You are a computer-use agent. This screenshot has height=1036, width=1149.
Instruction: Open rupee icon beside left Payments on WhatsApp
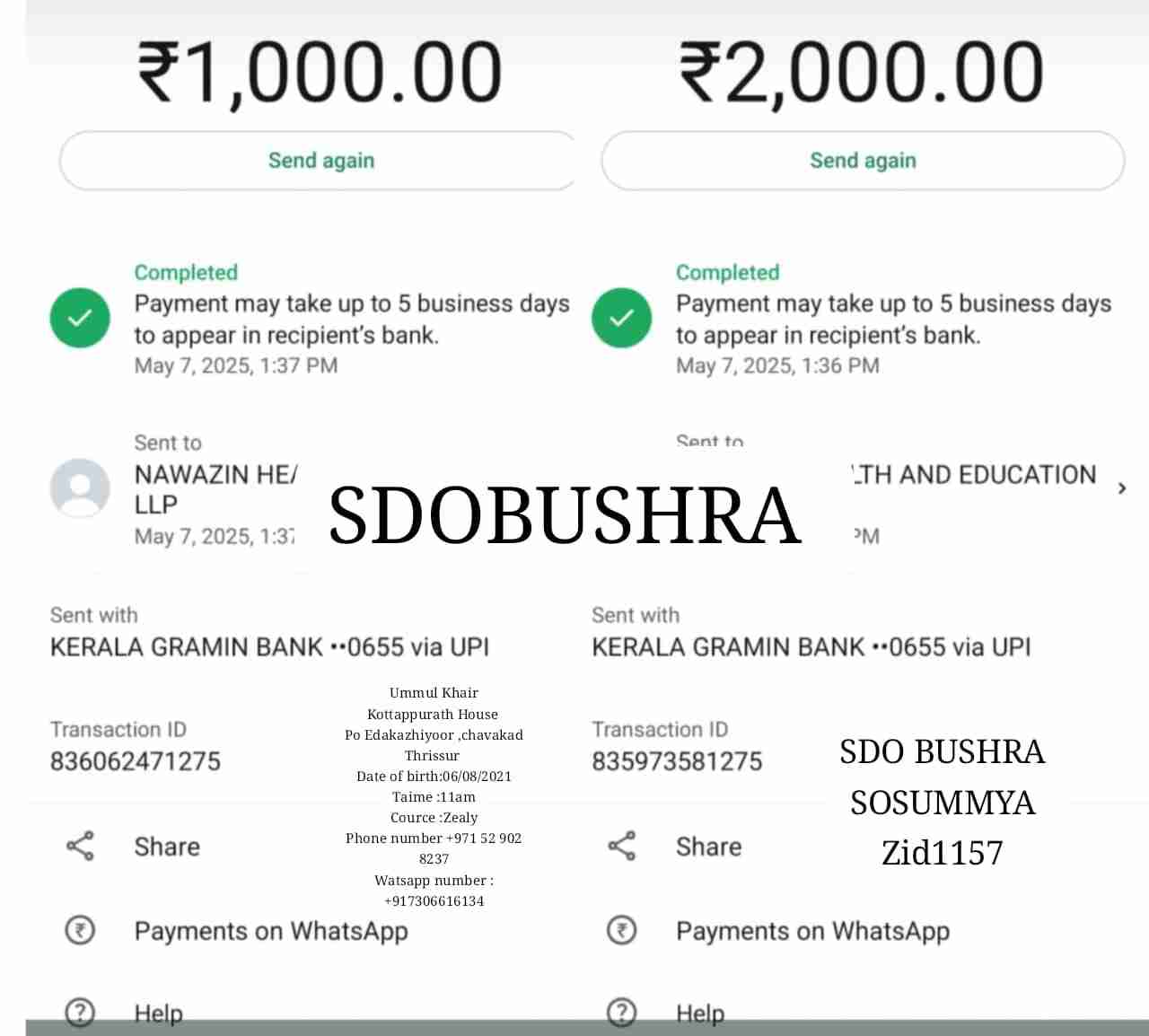[80, 930]
